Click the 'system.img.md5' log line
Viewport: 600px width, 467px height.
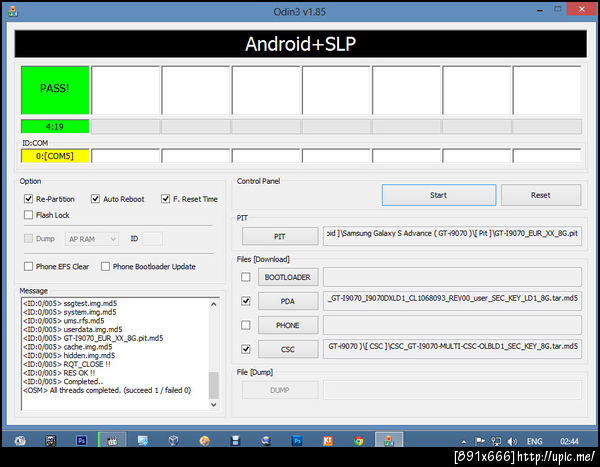70,312
